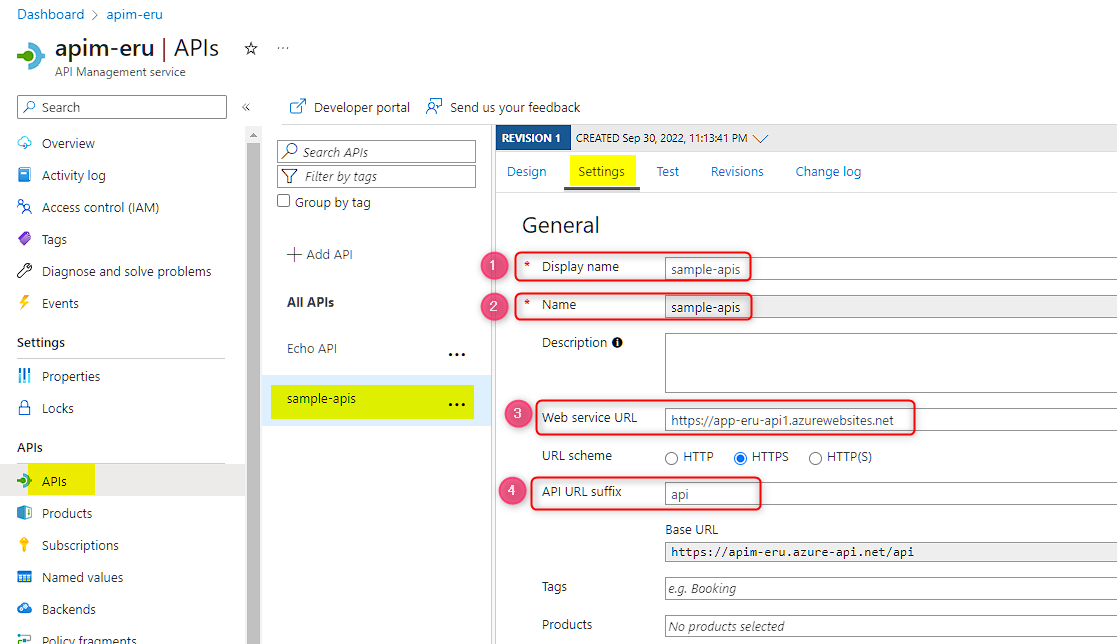Click the Developer portal external link icon
The width and height of the screenshot is (1117, 644).
click(298, 107)
